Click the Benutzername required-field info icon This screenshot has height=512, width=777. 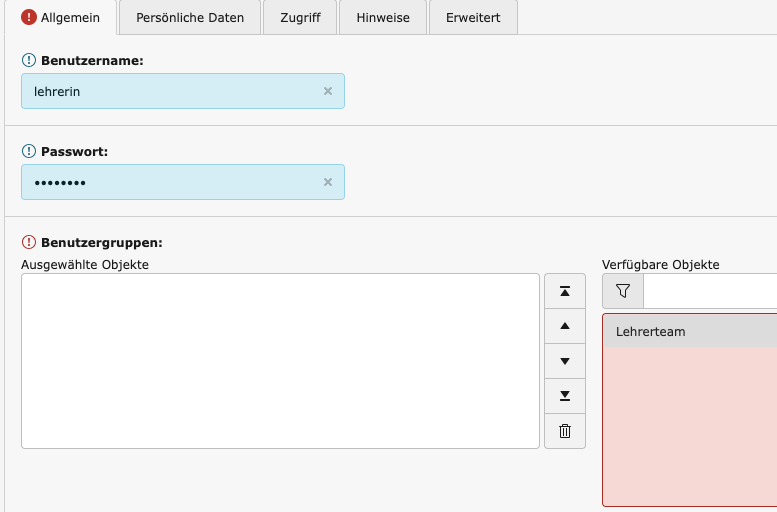tap(29, 60)
